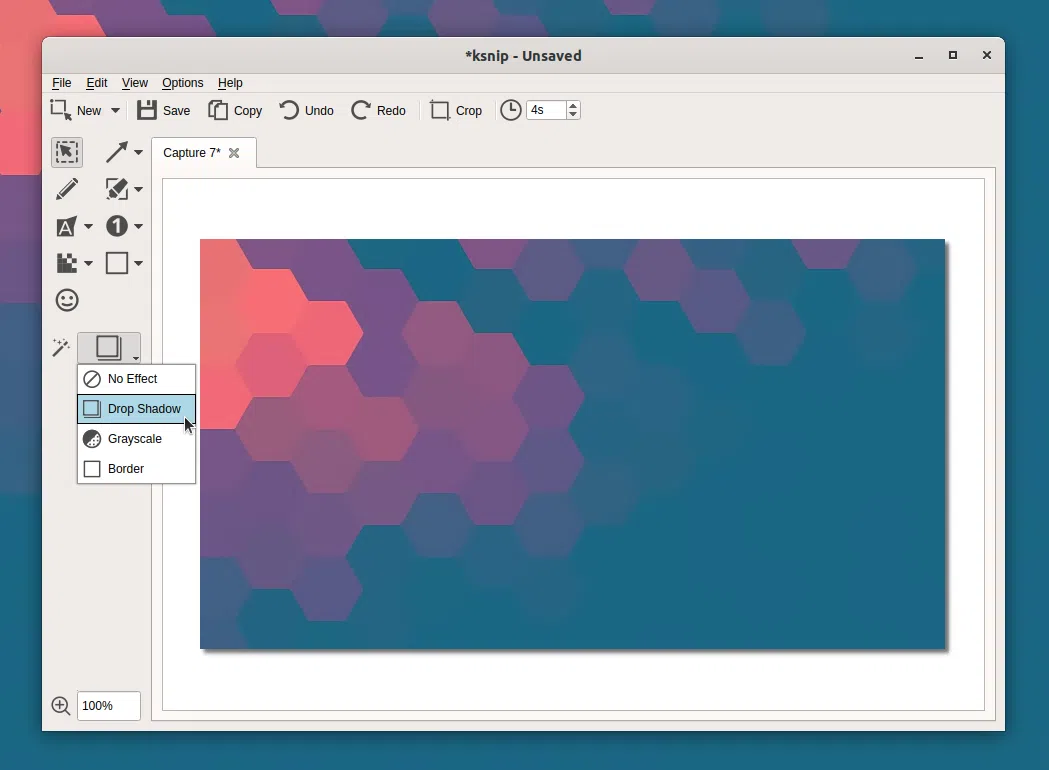Insert a sticker with smiley icon
Screen dimensions: 1049x770
[67, 300]
